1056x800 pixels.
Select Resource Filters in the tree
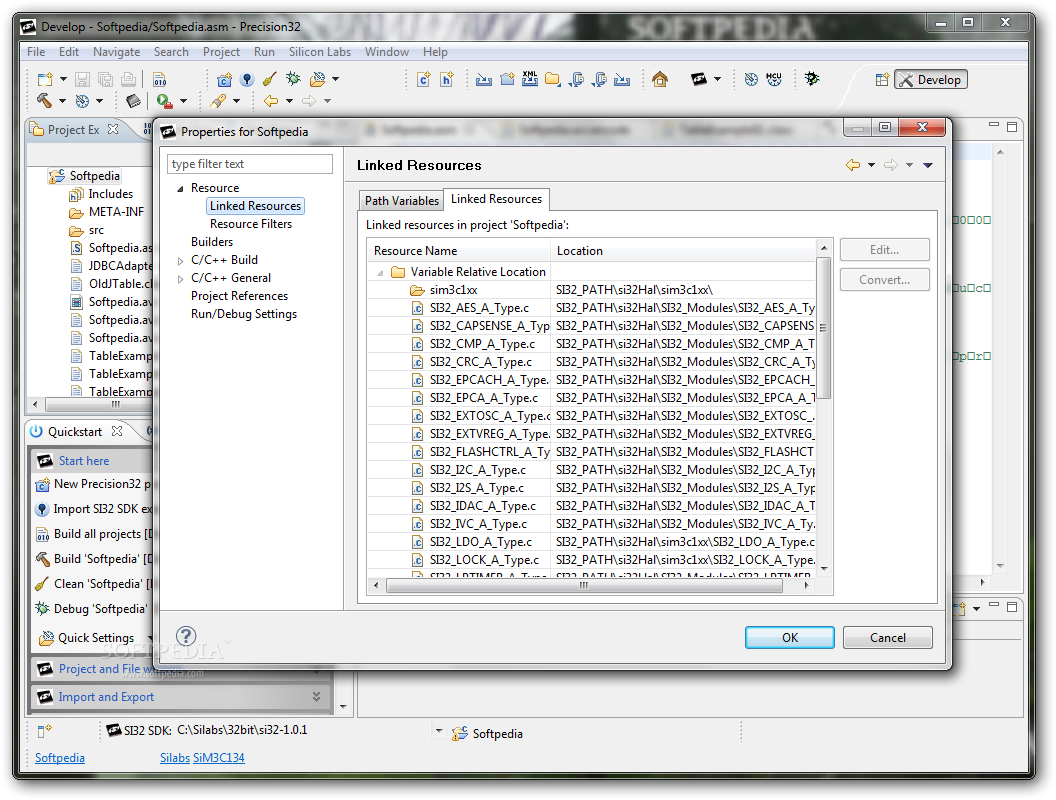[x=251, y=224]
